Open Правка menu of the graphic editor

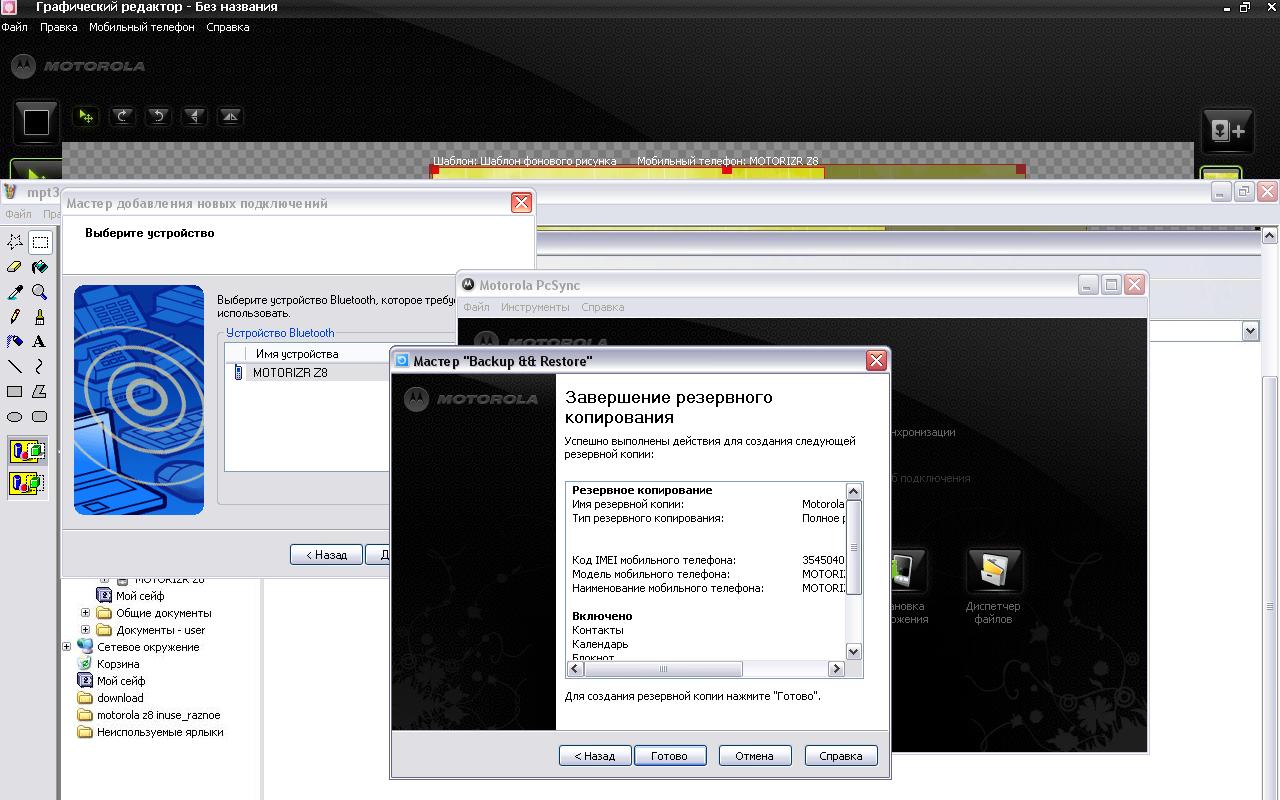pos(58,27)
